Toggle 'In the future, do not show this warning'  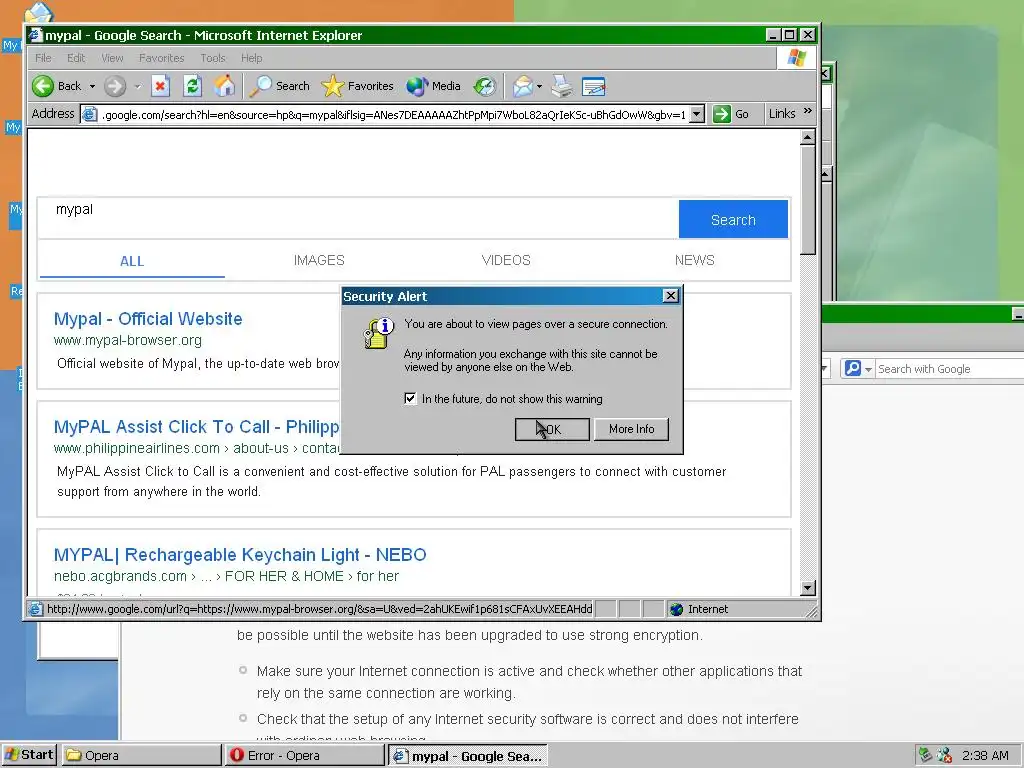(x=410, y=398)
